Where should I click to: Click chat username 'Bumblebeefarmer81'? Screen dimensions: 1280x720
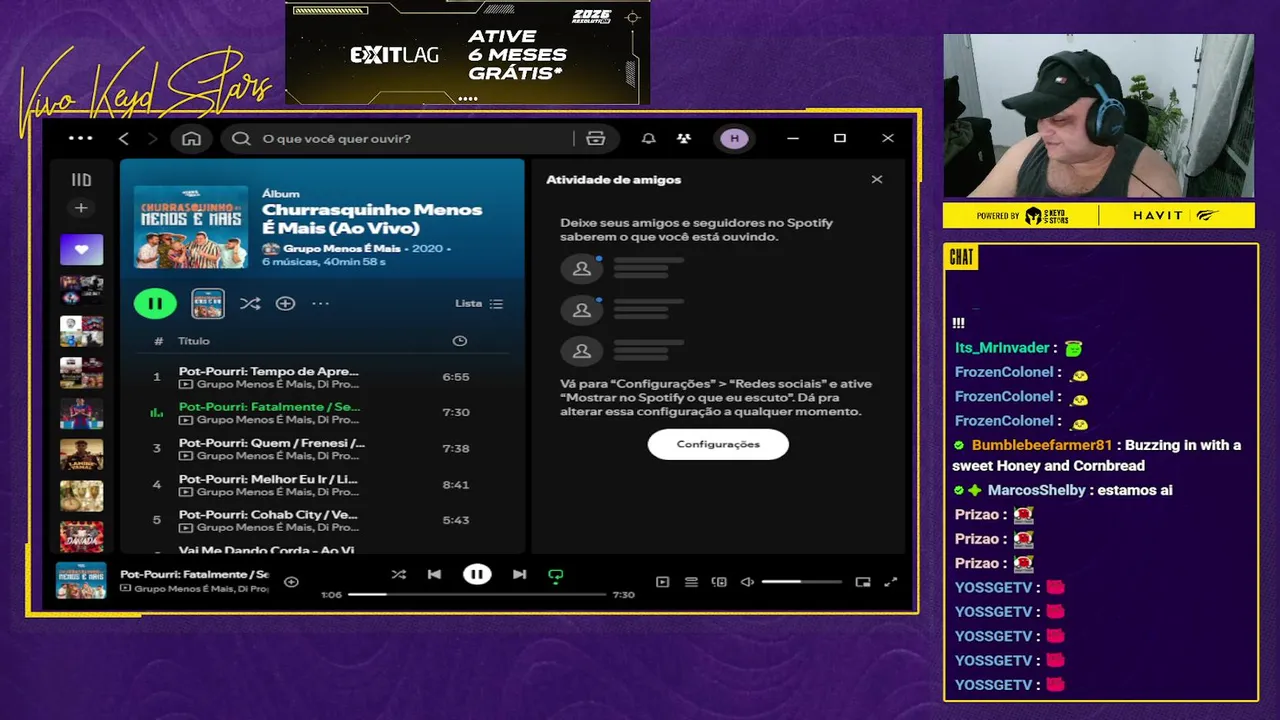coord(1041,445)
